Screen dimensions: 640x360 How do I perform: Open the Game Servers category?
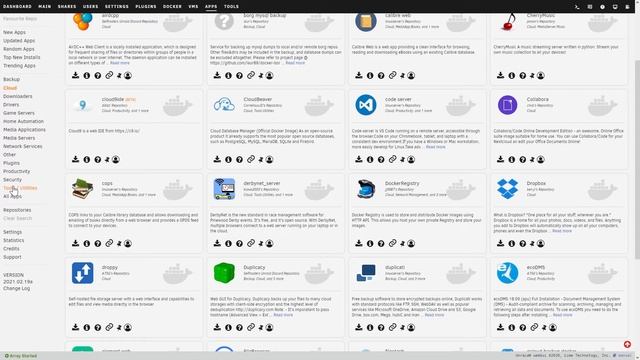[19, 113]
